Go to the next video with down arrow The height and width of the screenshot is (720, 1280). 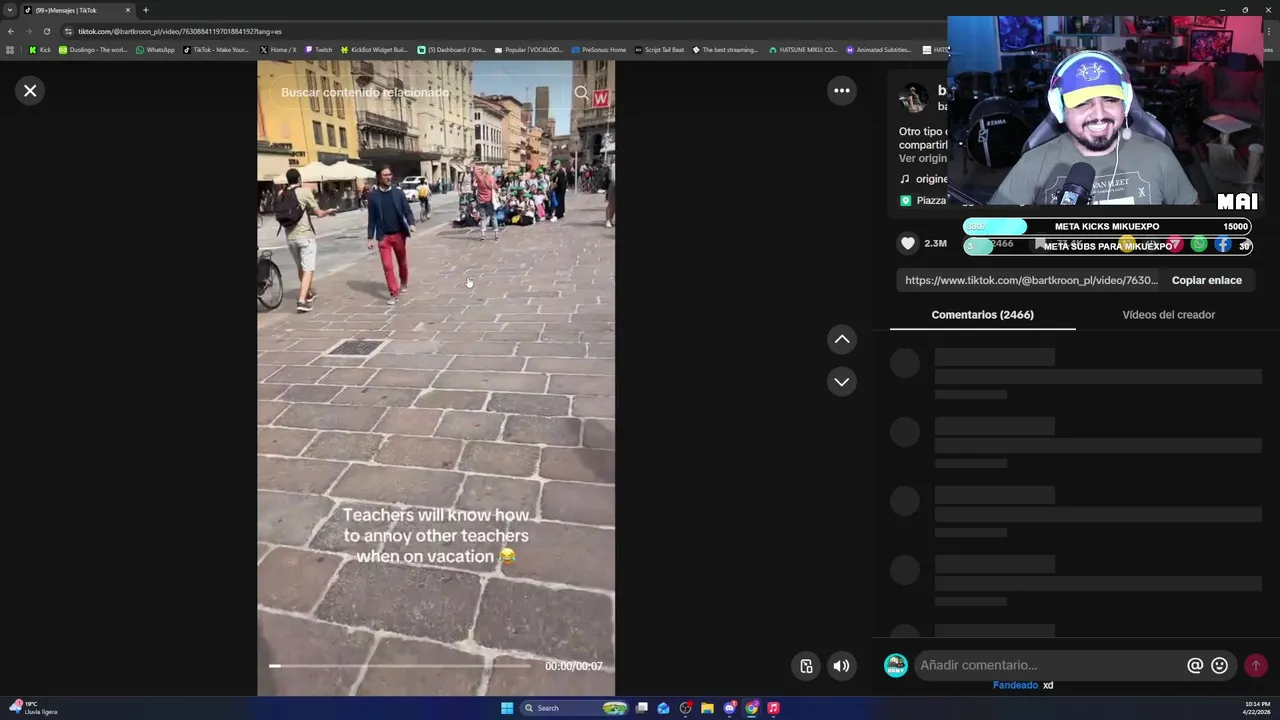coord(842,382)
